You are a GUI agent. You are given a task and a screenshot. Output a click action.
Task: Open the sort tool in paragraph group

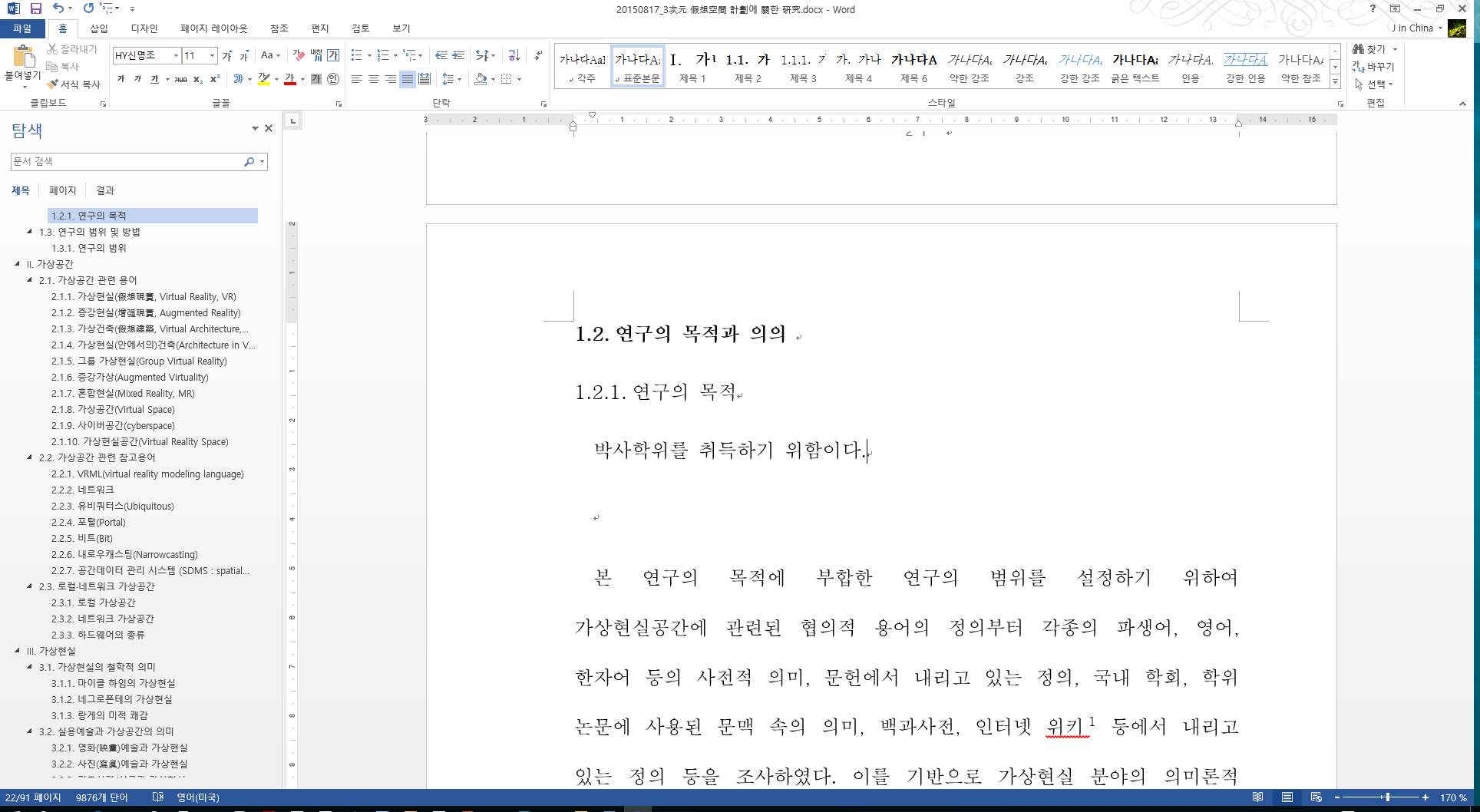(x=512, y=55)
